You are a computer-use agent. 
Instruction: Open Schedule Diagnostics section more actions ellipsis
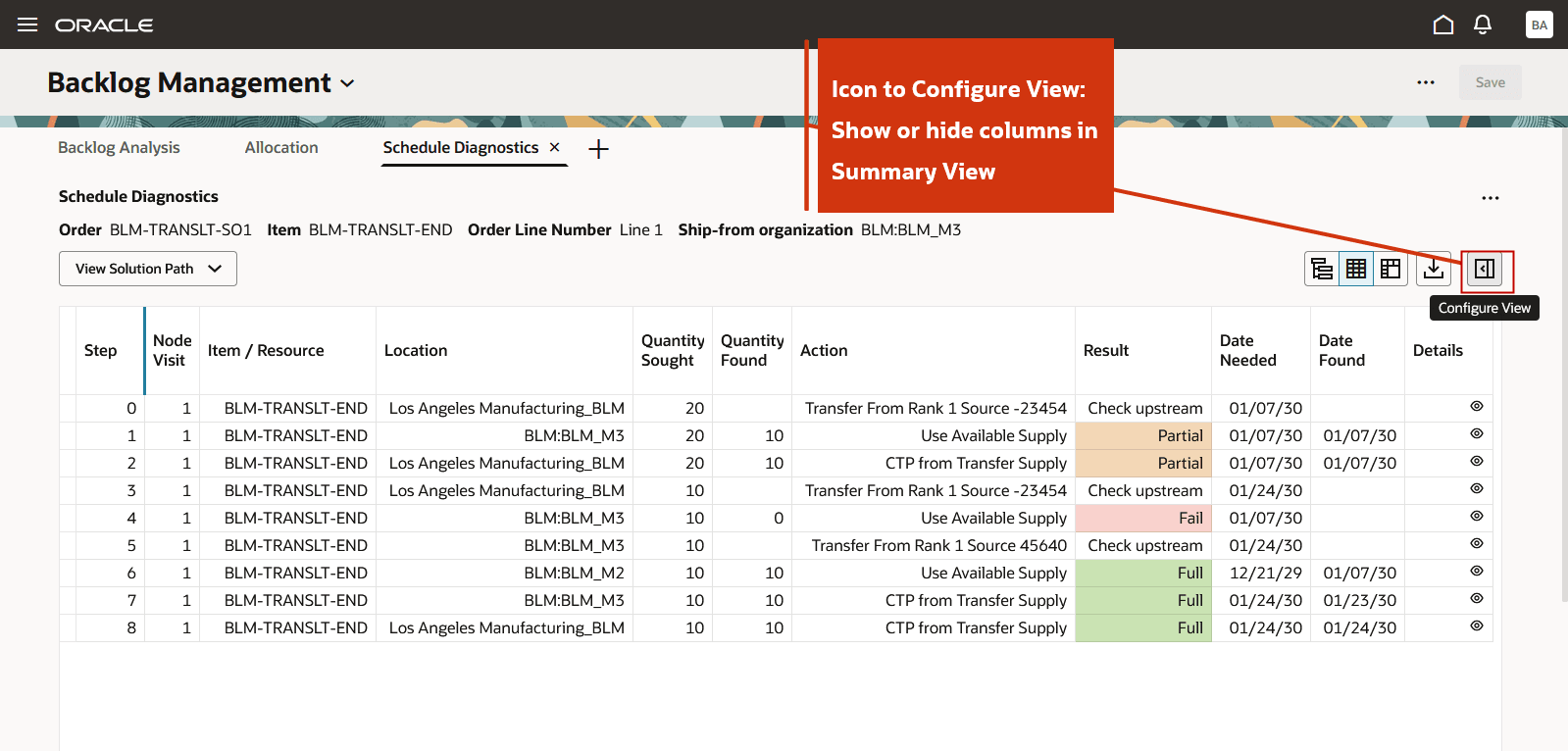coord(1491,198)
